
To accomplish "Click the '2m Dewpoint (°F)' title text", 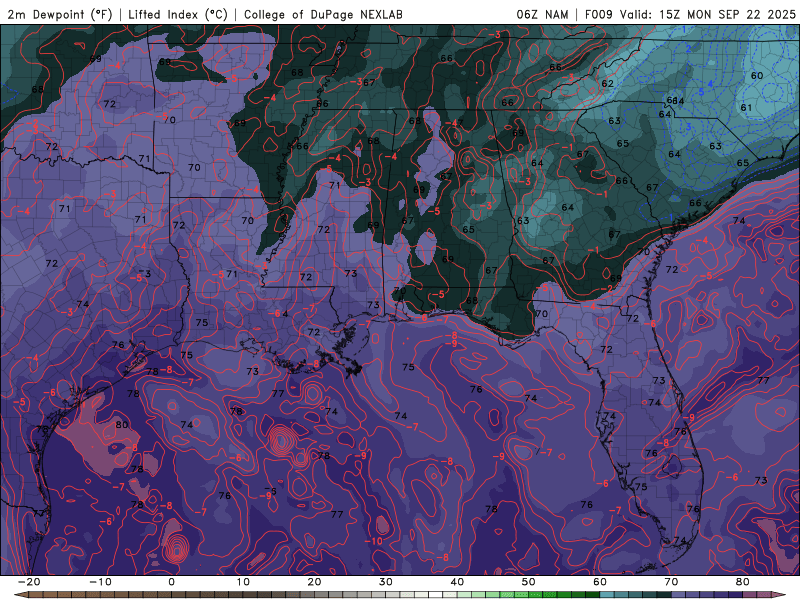I will click(59, 14).
